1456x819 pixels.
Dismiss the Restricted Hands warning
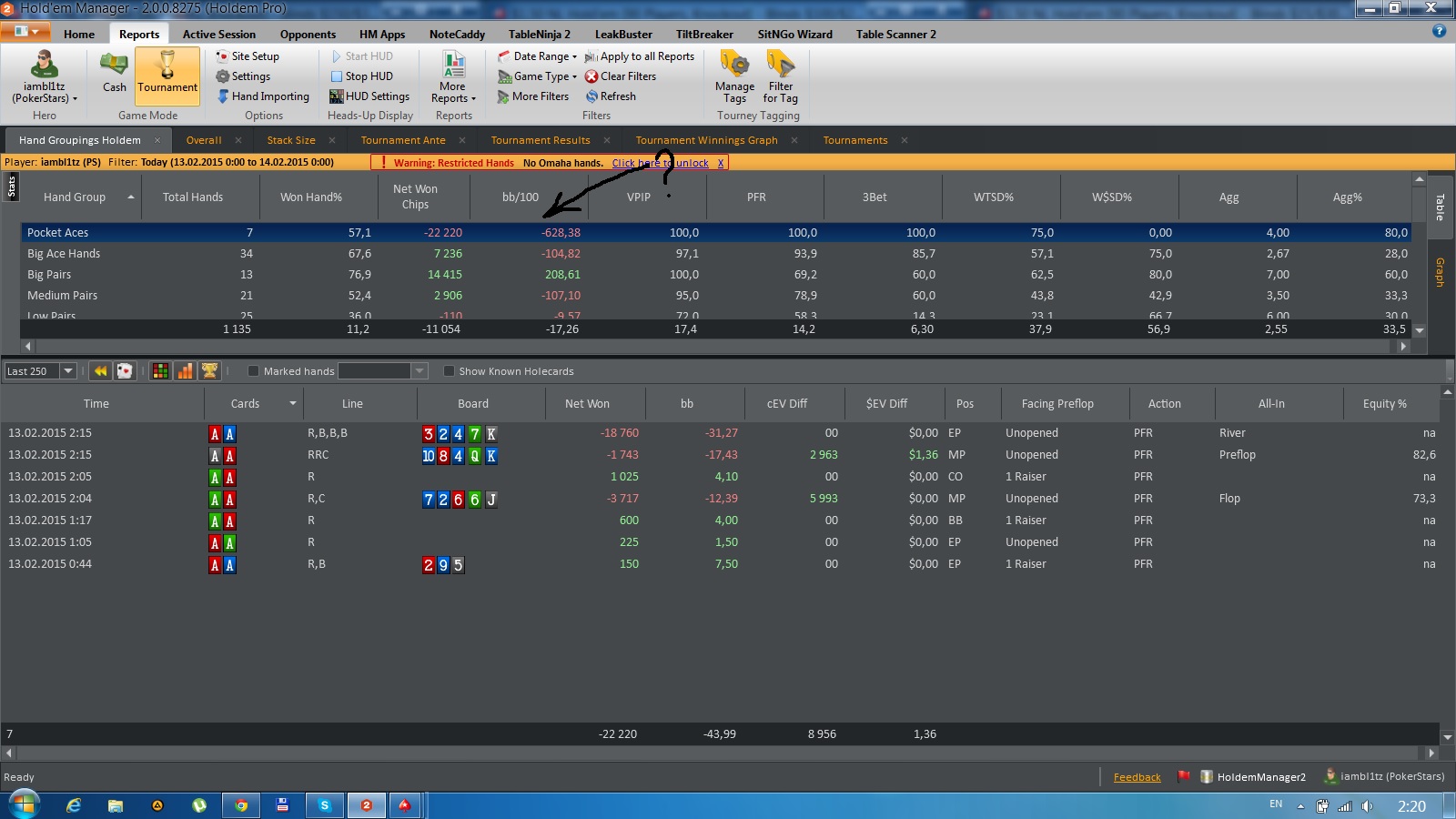[x=721, y=163]
